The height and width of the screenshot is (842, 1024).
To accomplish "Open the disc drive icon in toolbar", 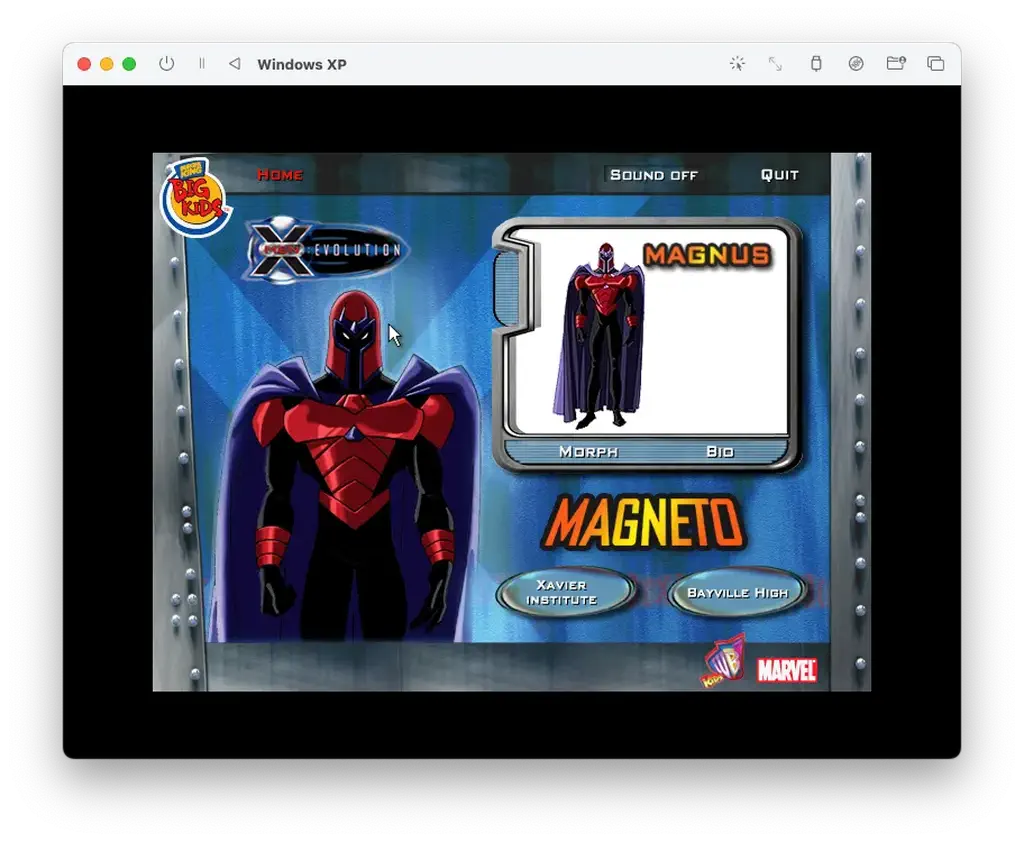I will (x=856, y=63).
